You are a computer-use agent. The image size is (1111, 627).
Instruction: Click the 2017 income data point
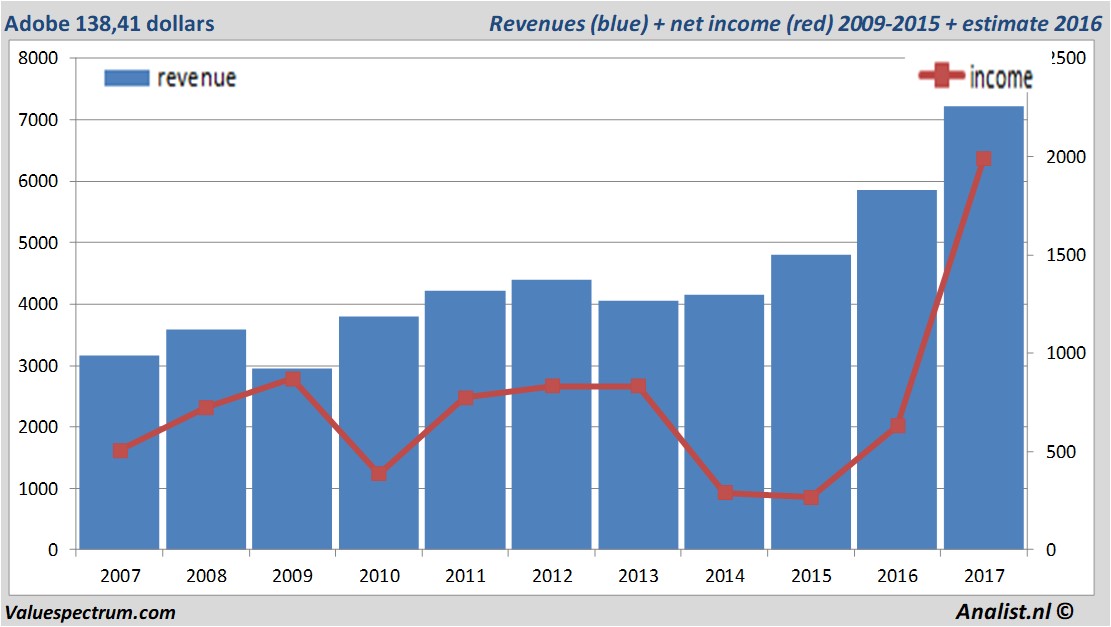tap(983, 159)
